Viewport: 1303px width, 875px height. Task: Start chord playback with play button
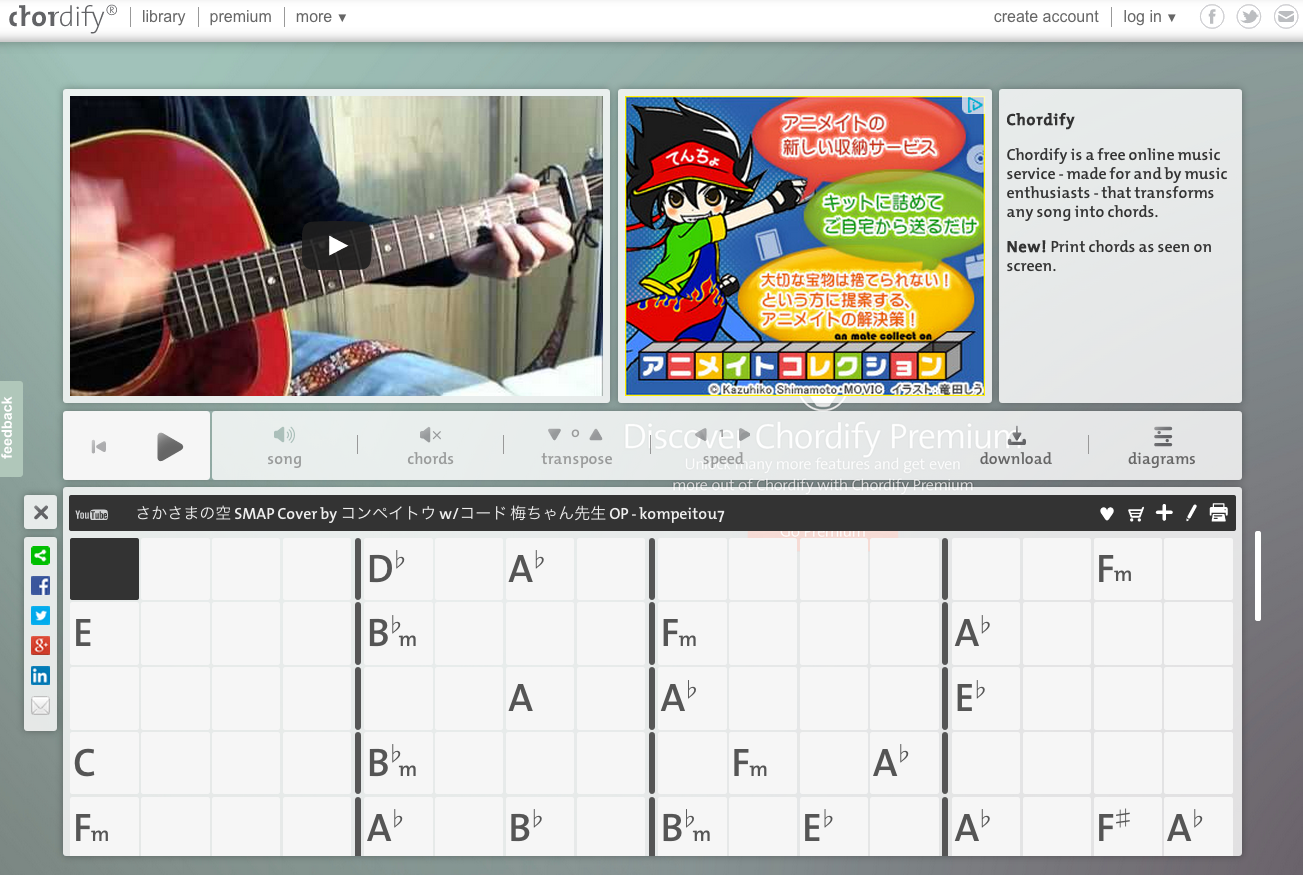pos(170,447)
